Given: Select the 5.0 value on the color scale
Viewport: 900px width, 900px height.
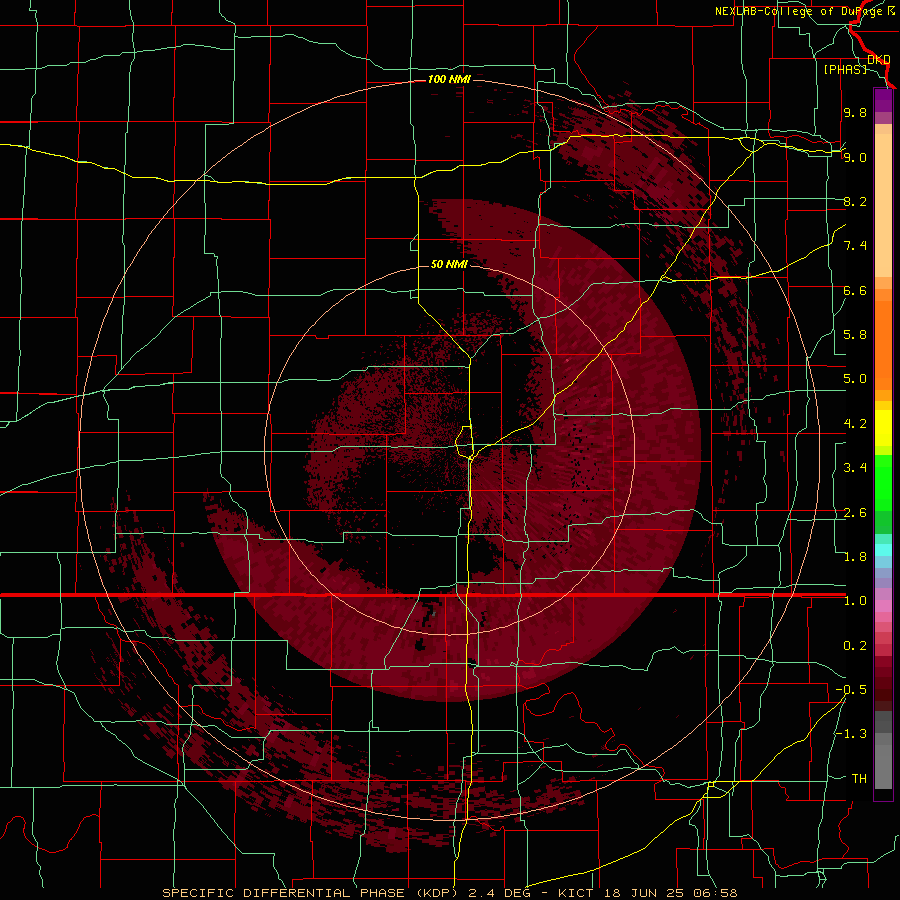Looking at the screenshot, I should click(855, 379).
